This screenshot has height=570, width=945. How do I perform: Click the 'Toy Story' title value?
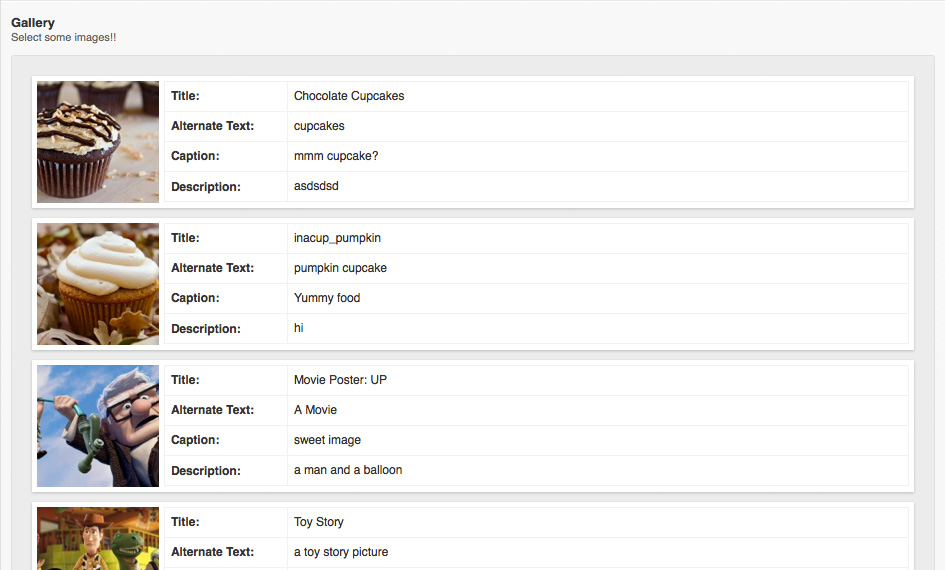coord(318,522)
